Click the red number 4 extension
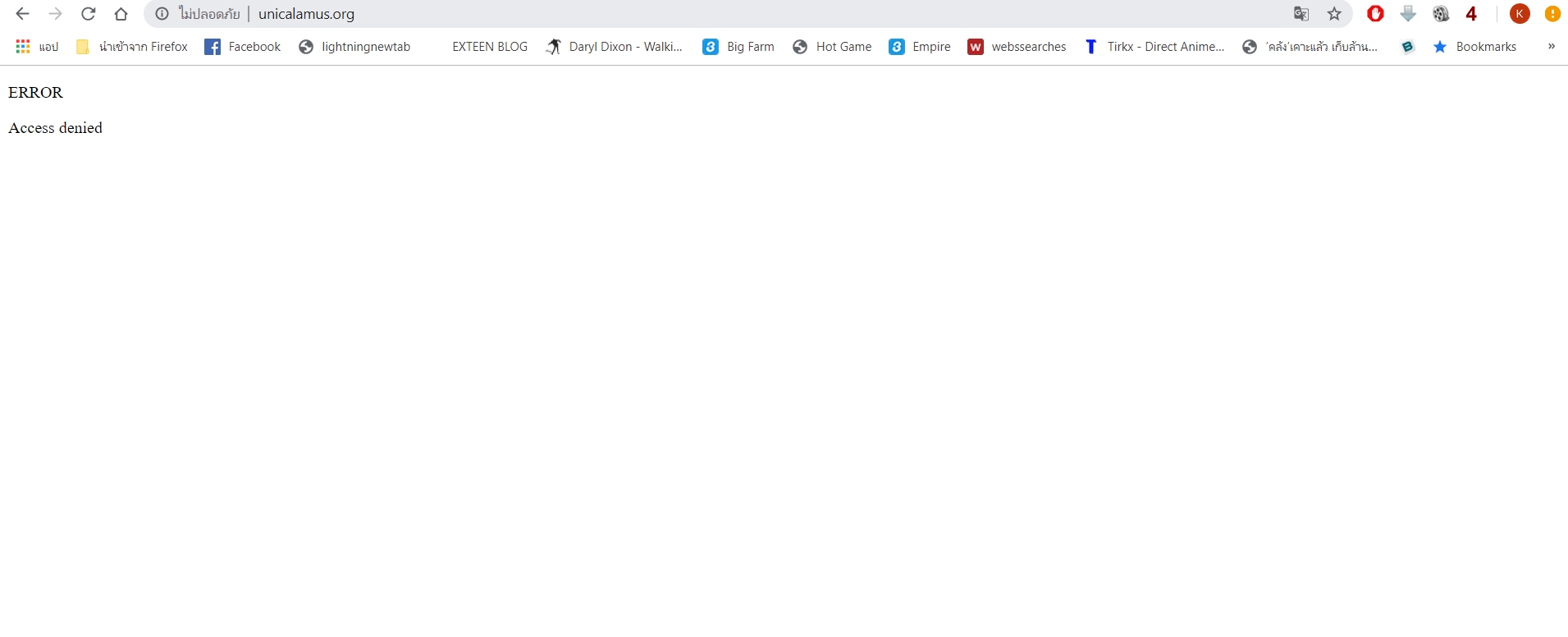This screenshot has height=637, width=1568. tap(1472, 14)
